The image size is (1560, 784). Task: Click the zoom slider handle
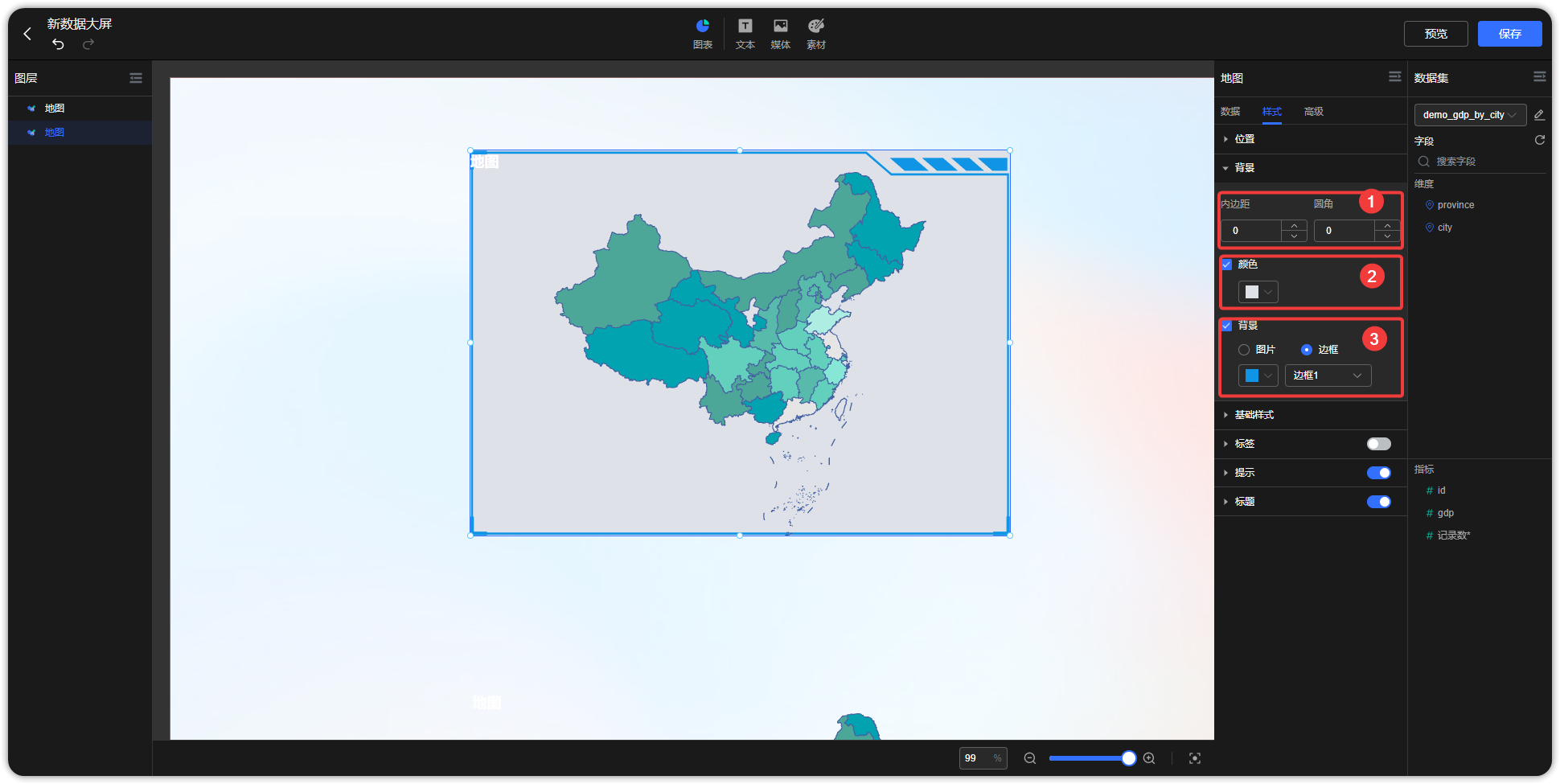pos(1129,758)
